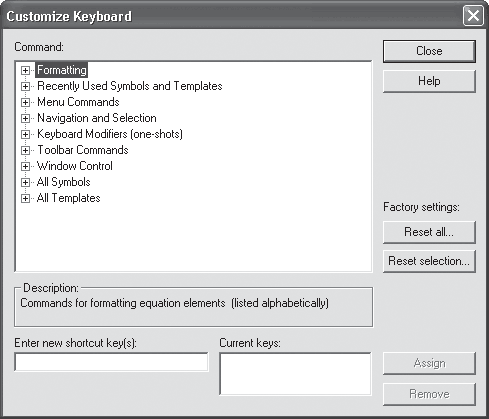Click the Reset selection... button
Viewport: 489px width, 419px height.
pyautogui.click(x=429, y=261)
